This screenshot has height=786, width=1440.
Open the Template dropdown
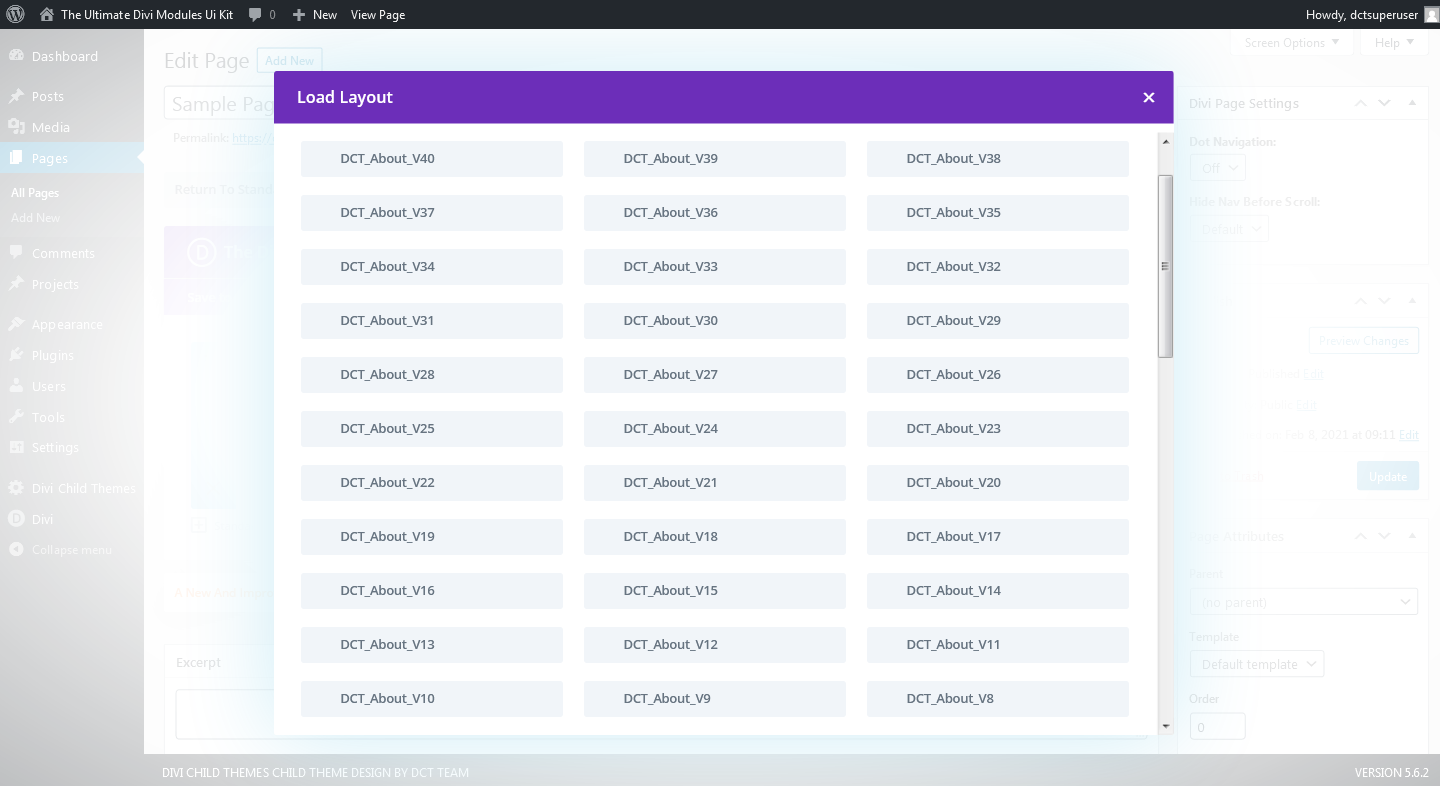tap(1256, 664)
